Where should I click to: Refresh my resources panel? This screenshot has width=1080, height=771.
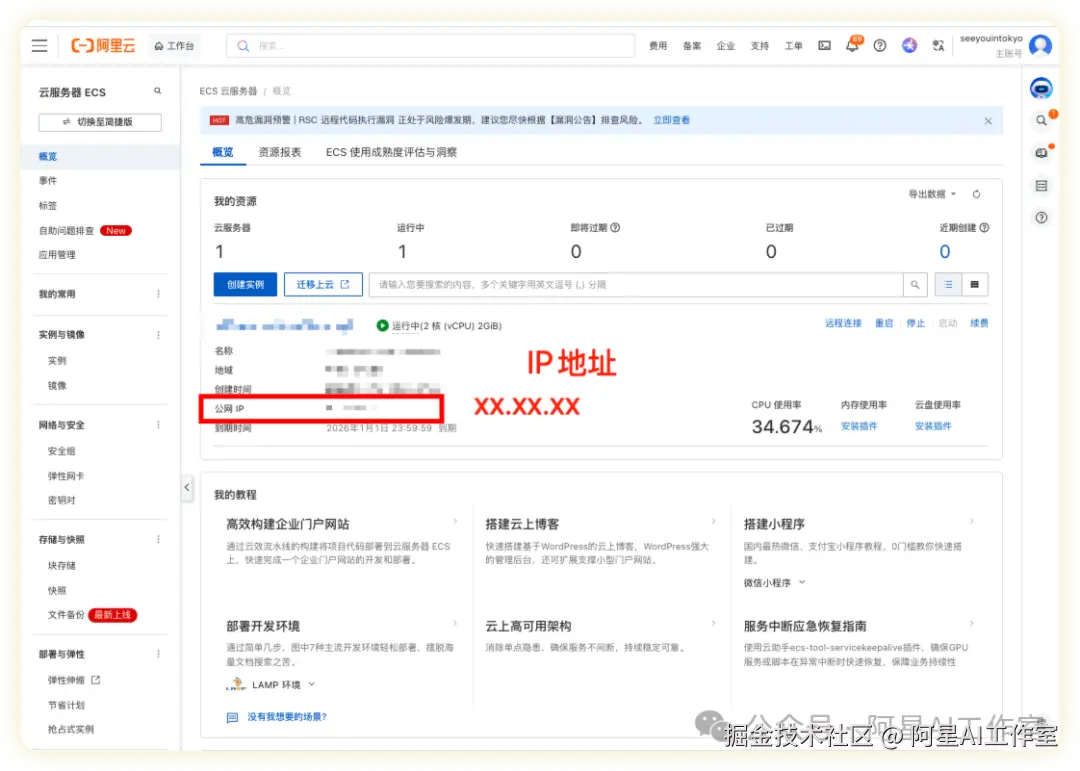click(x=976, y=194)
